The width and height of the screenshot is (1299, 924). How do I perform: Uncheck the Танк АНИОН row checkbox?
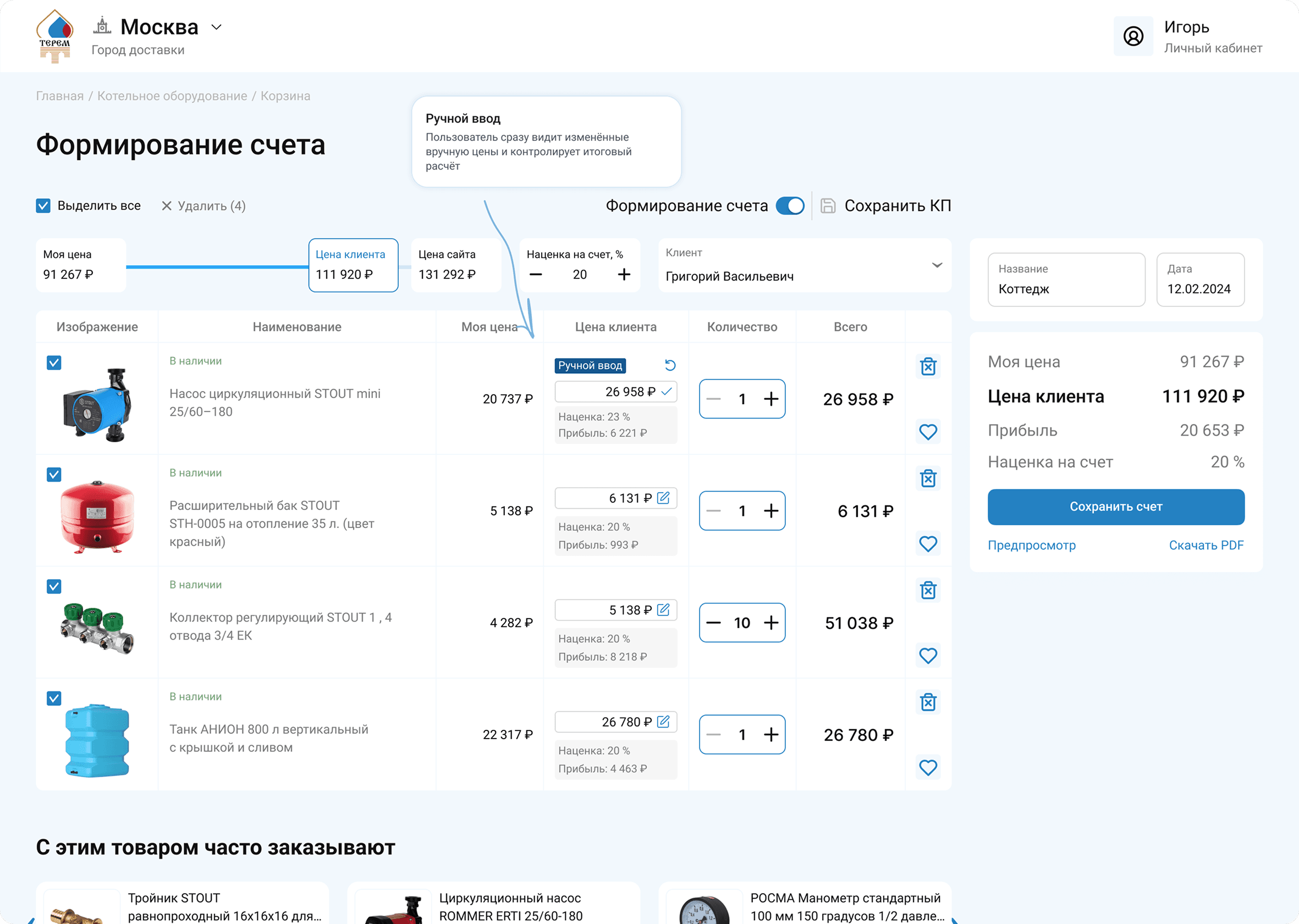click(x=54, y=698)
